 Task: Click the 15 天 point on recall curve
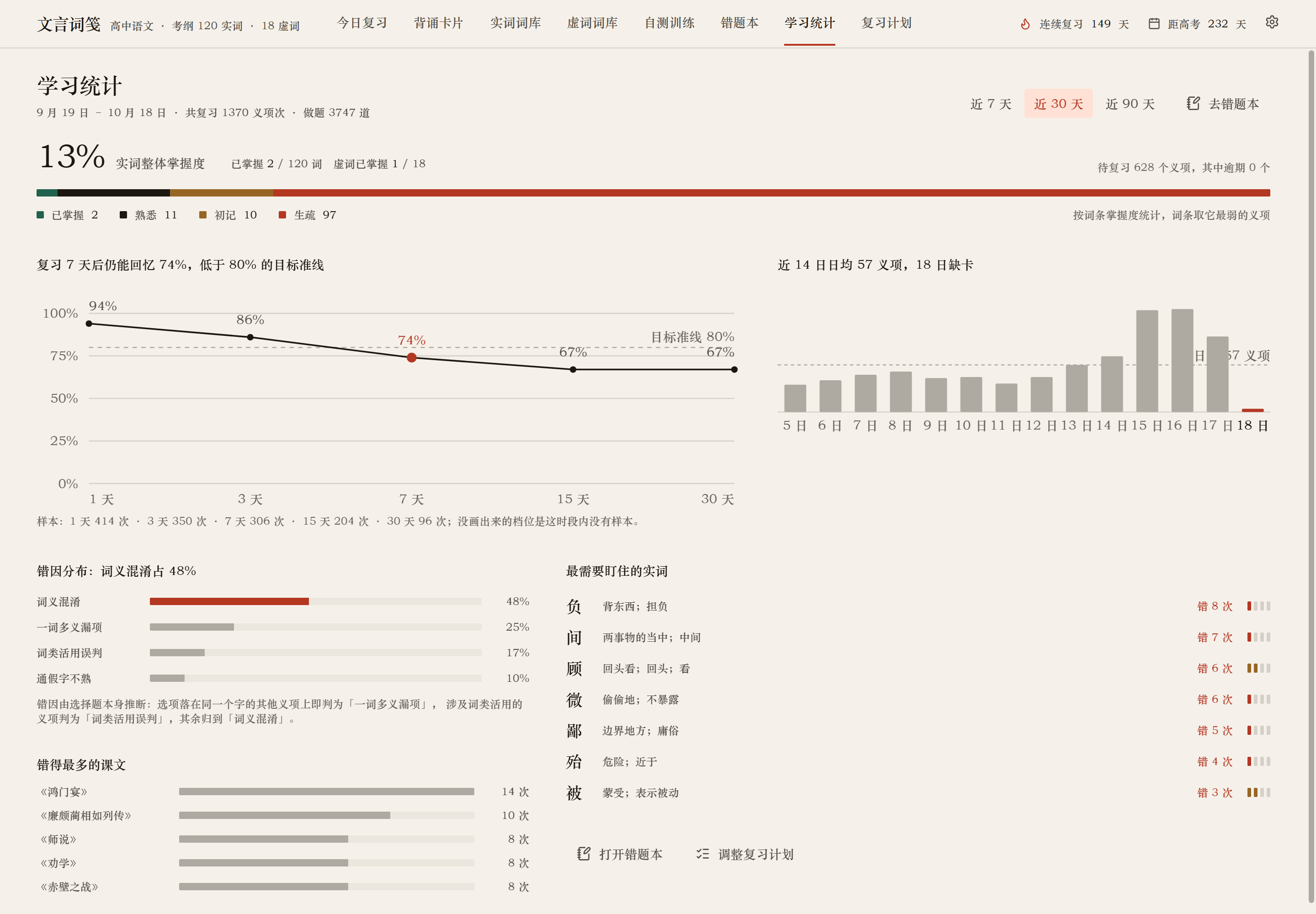tap(573, 369)
